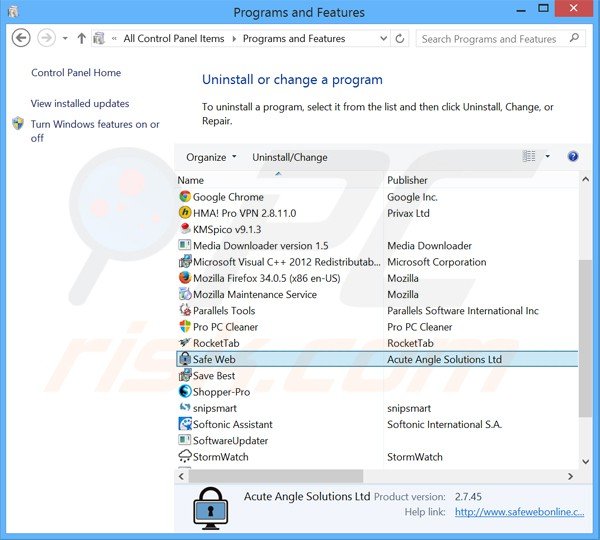
Task: Click the search magnifier icon
Action: [x=574, y=38]
